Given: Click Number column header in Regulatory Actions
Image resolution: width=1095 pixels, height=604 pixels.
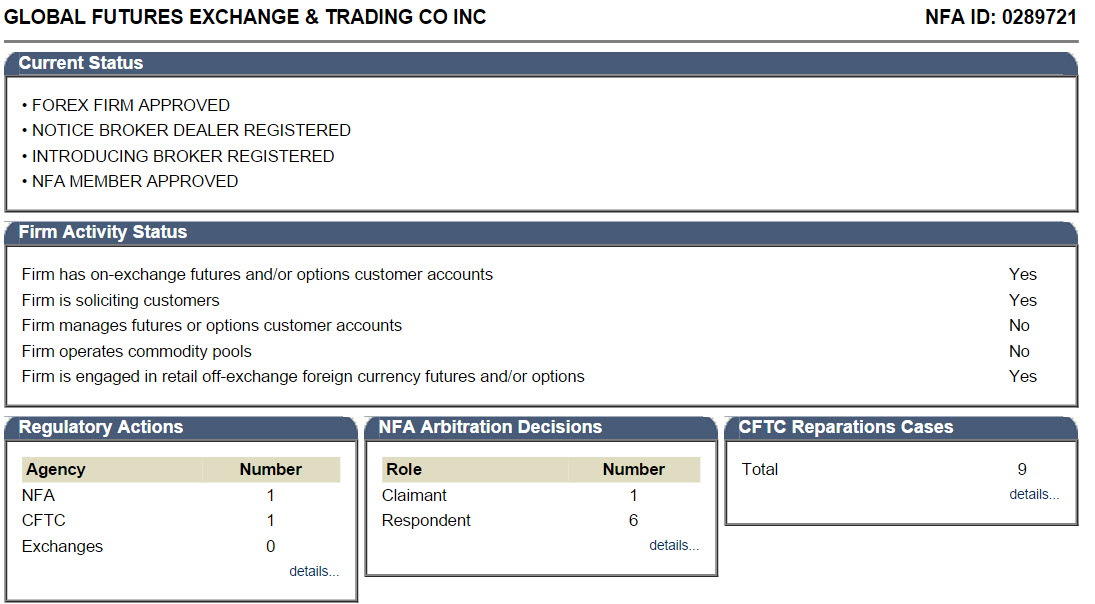Looking at the screenshot, I should tap(270, 469).
